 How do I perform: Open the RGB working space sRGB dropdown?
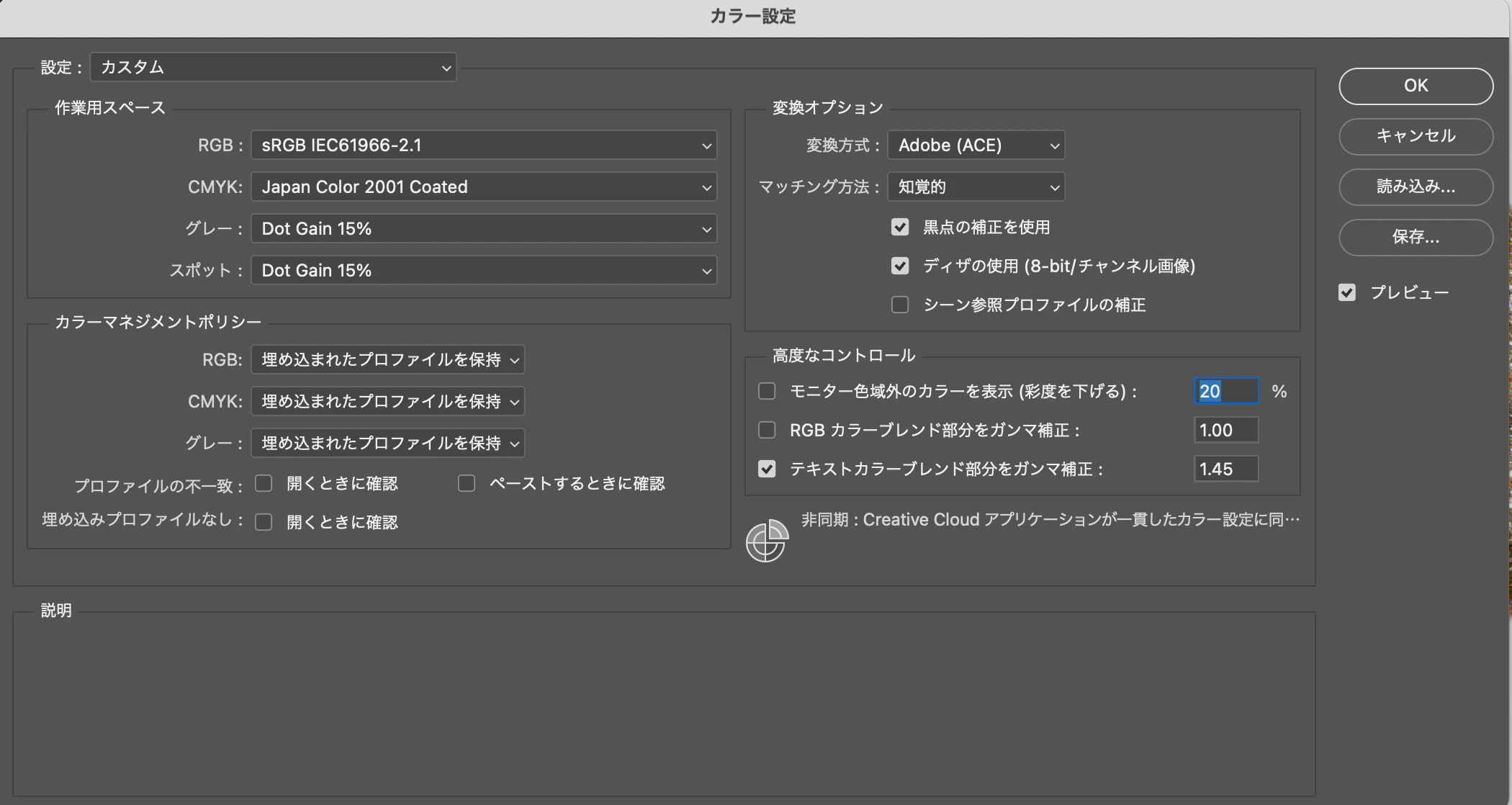pyautogui.click(x=483, y=145)
